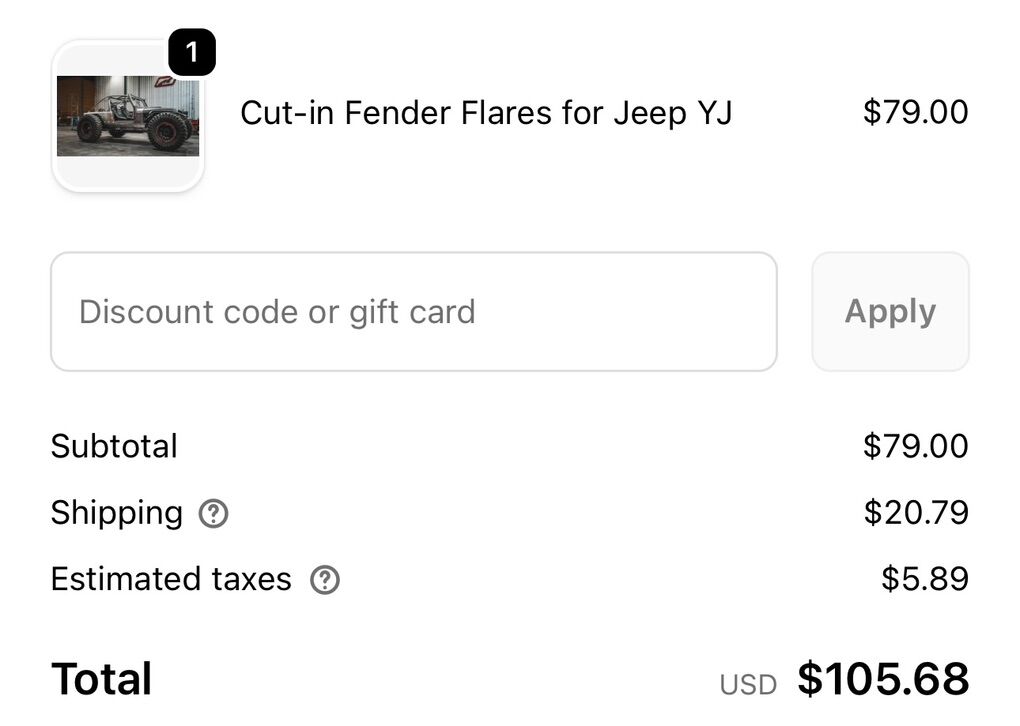Click the Discount code or gift card field
Image resolution: width=1020 pixels, height=726 pixels.
[413, 312]
